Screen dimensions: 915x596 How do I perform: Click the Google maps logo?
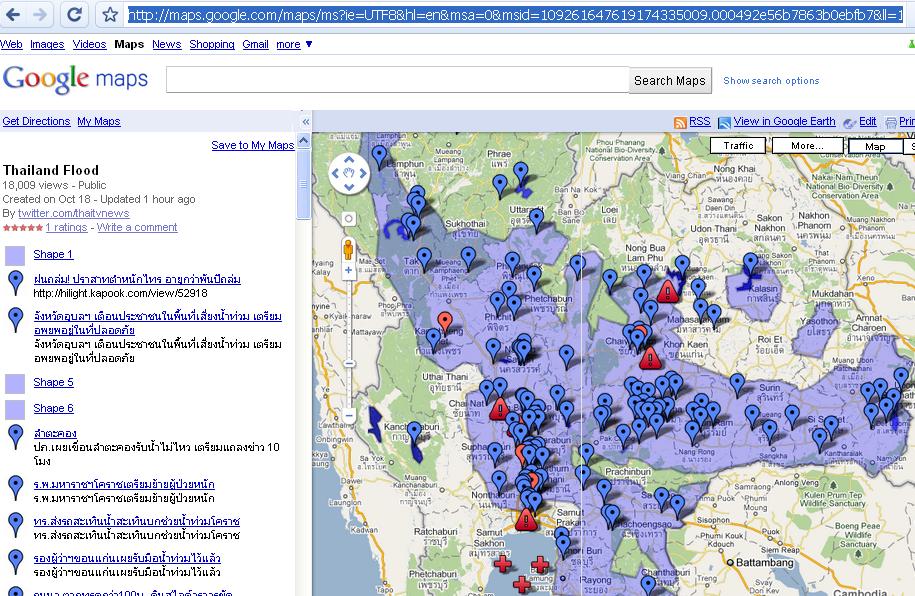pos(75,79)
